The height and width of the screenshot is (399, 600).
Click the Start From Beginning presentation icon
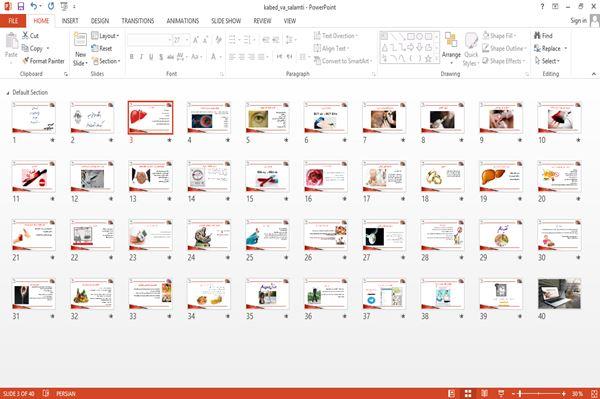[x=64, y=7]
